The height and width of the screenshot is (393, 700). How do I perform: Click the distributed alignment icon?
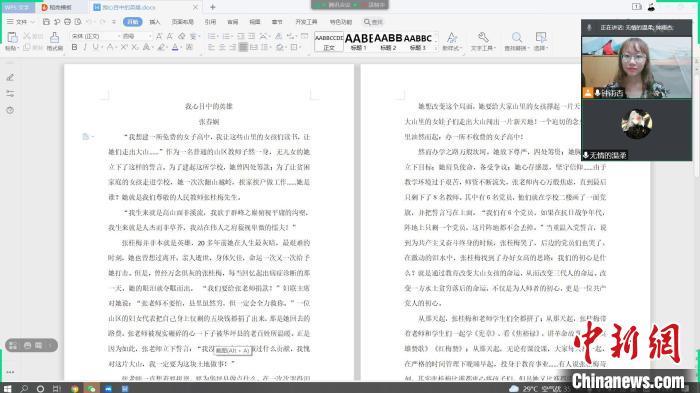(x=254, y=47)
